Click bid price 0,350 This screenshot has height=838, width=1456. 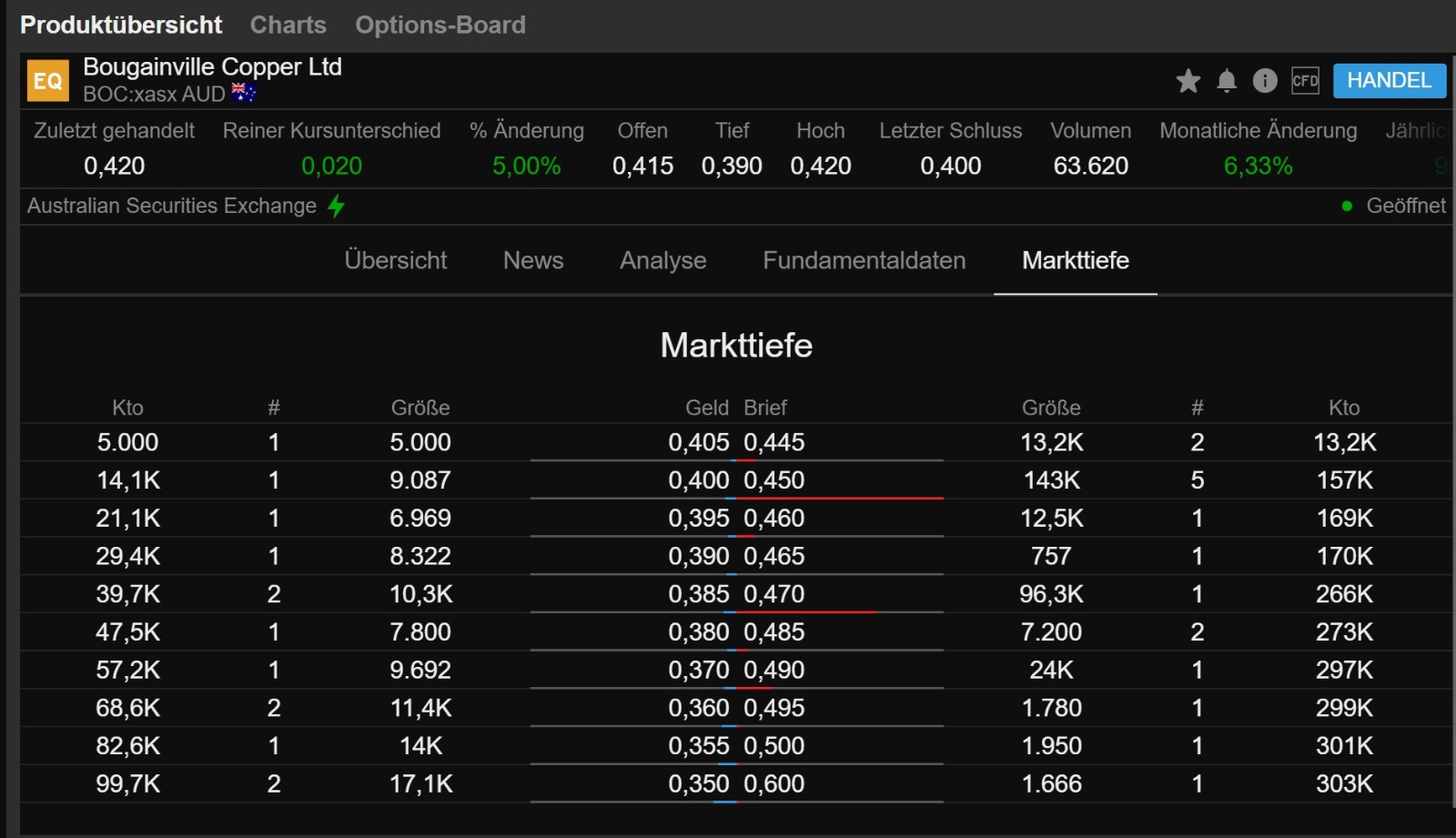[x=699, y=783]
